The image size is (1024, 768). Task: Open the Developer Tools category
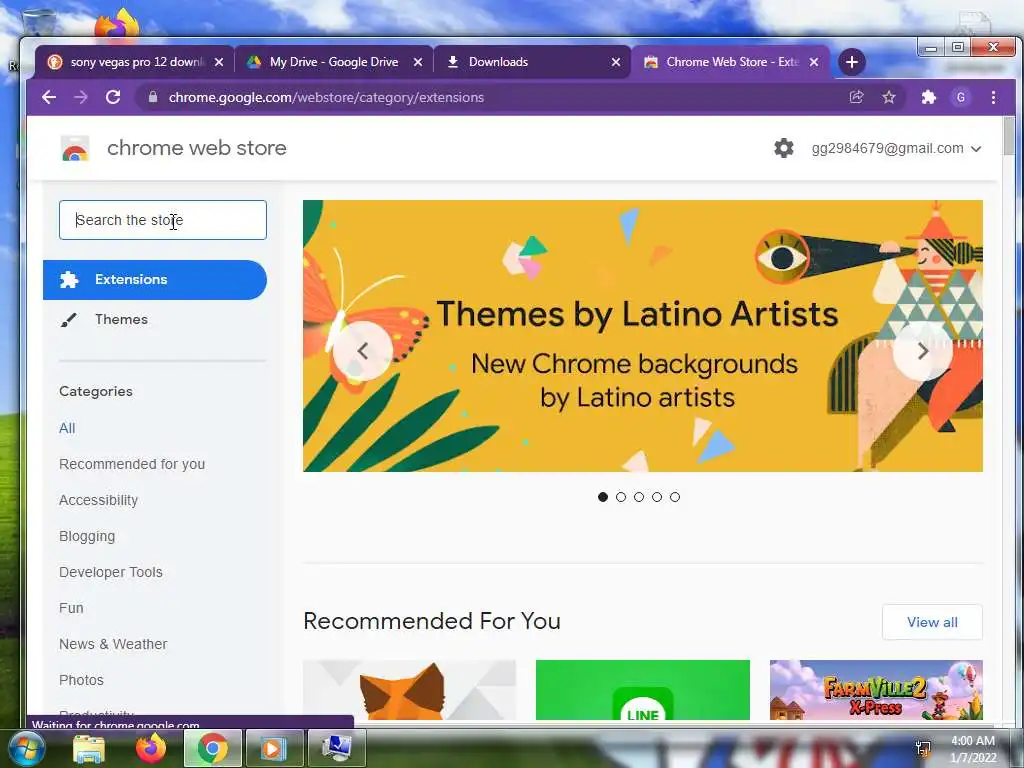(111, 572)
